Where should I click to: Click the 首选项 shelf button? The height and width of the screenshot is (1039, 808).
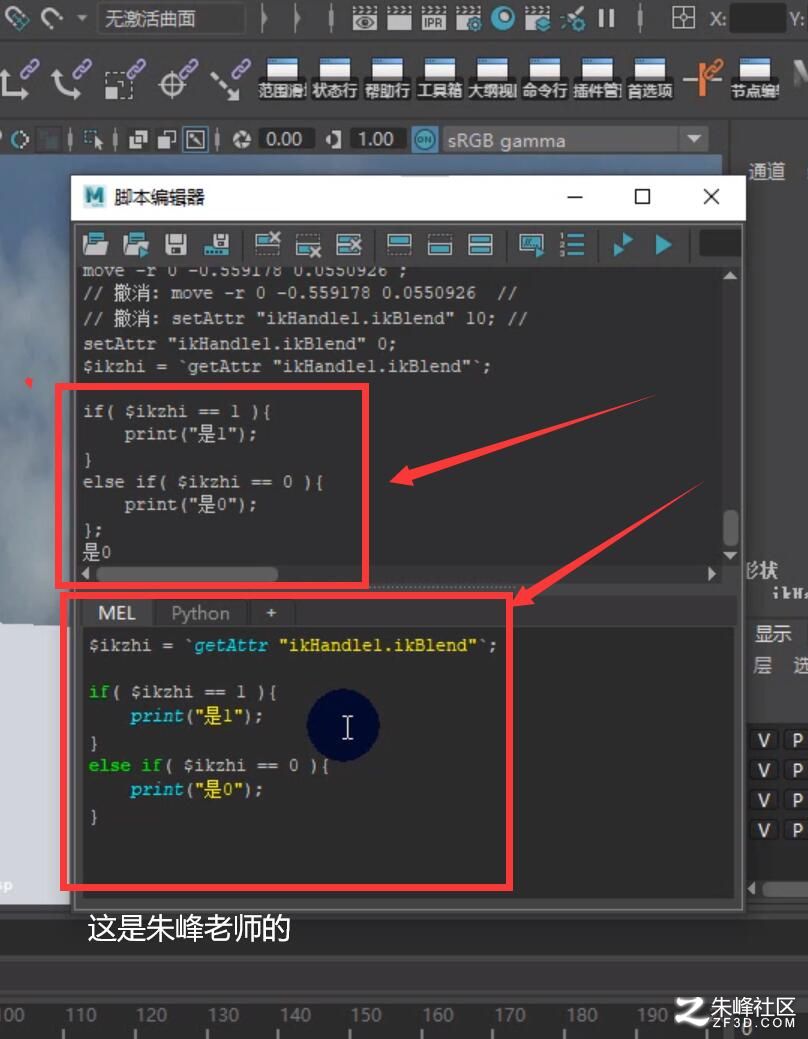tap(650, 78)
